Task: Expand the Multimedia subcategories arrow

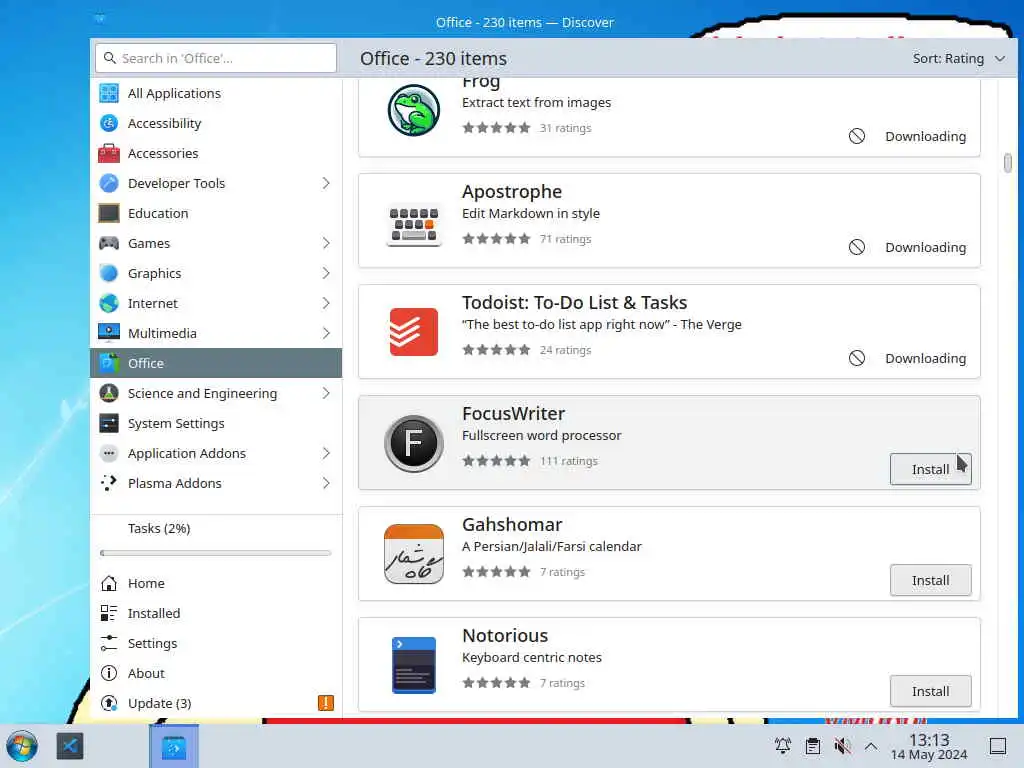Action: coord(326,333)
